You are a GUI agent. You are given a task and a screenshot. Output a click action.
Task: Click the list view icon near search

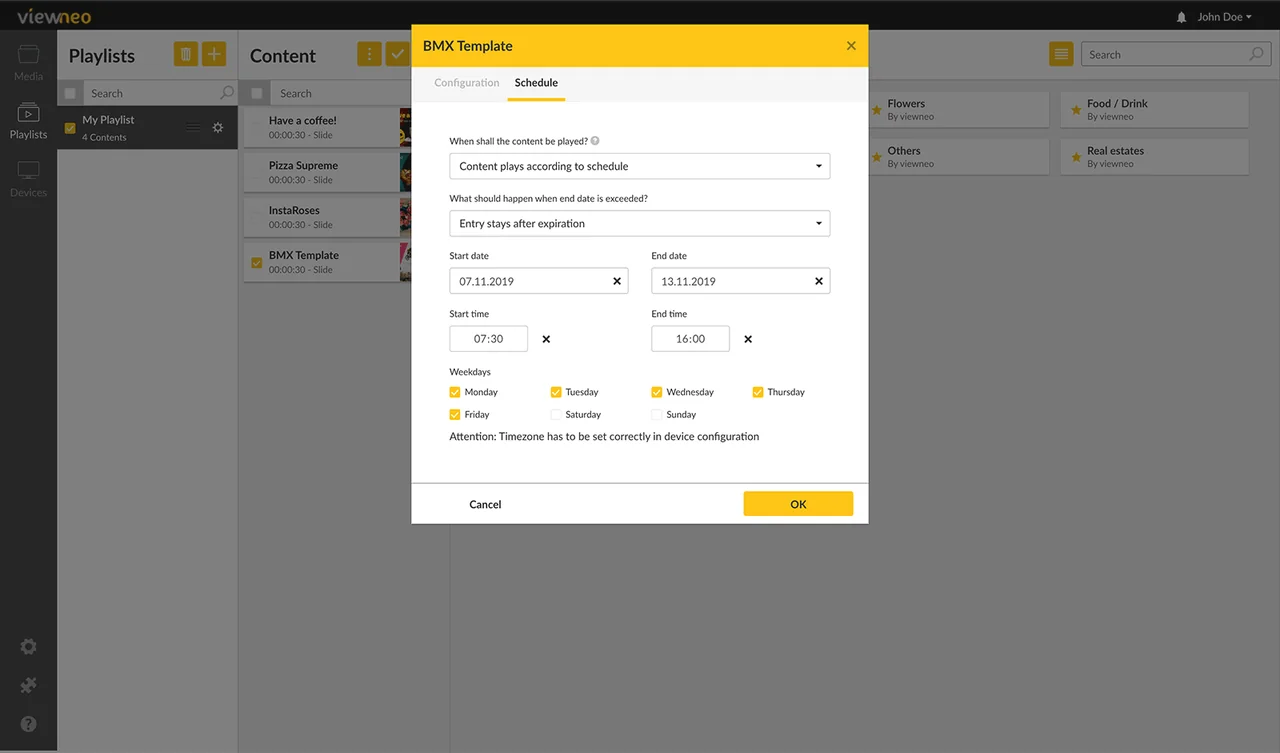pos(1061,54)
